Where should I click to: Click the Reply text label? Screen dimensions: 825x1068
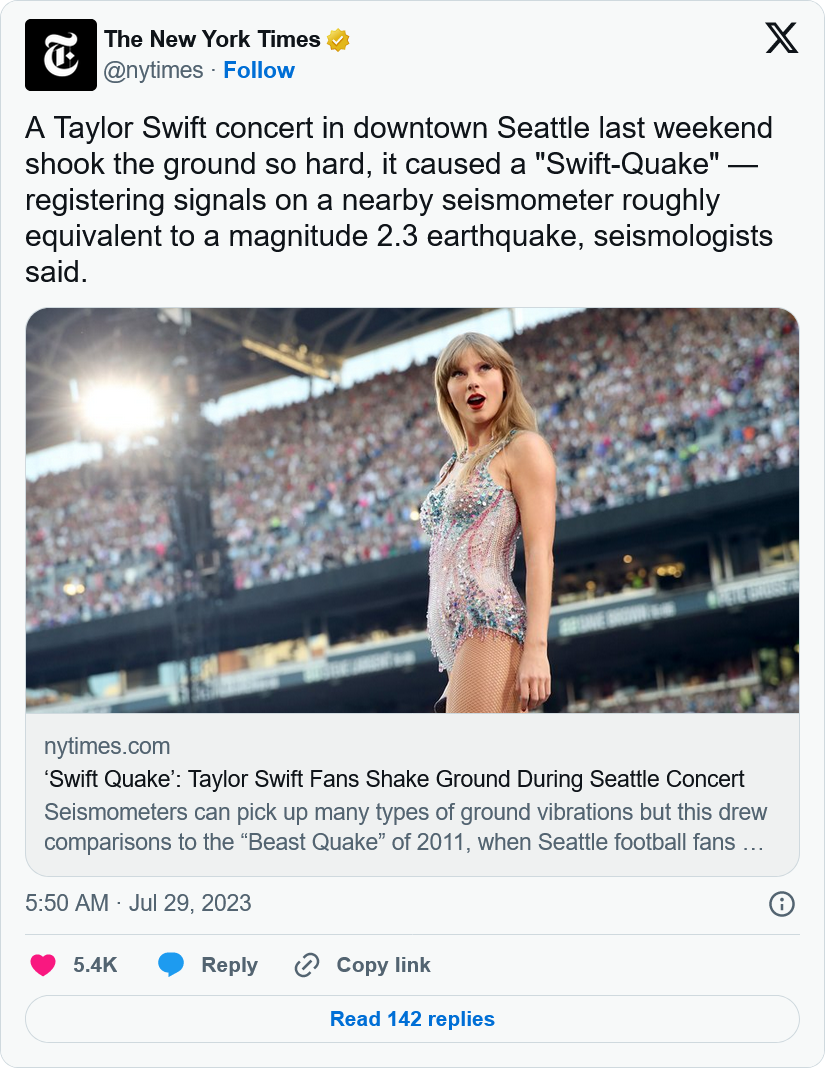click(x=229, y=965)
